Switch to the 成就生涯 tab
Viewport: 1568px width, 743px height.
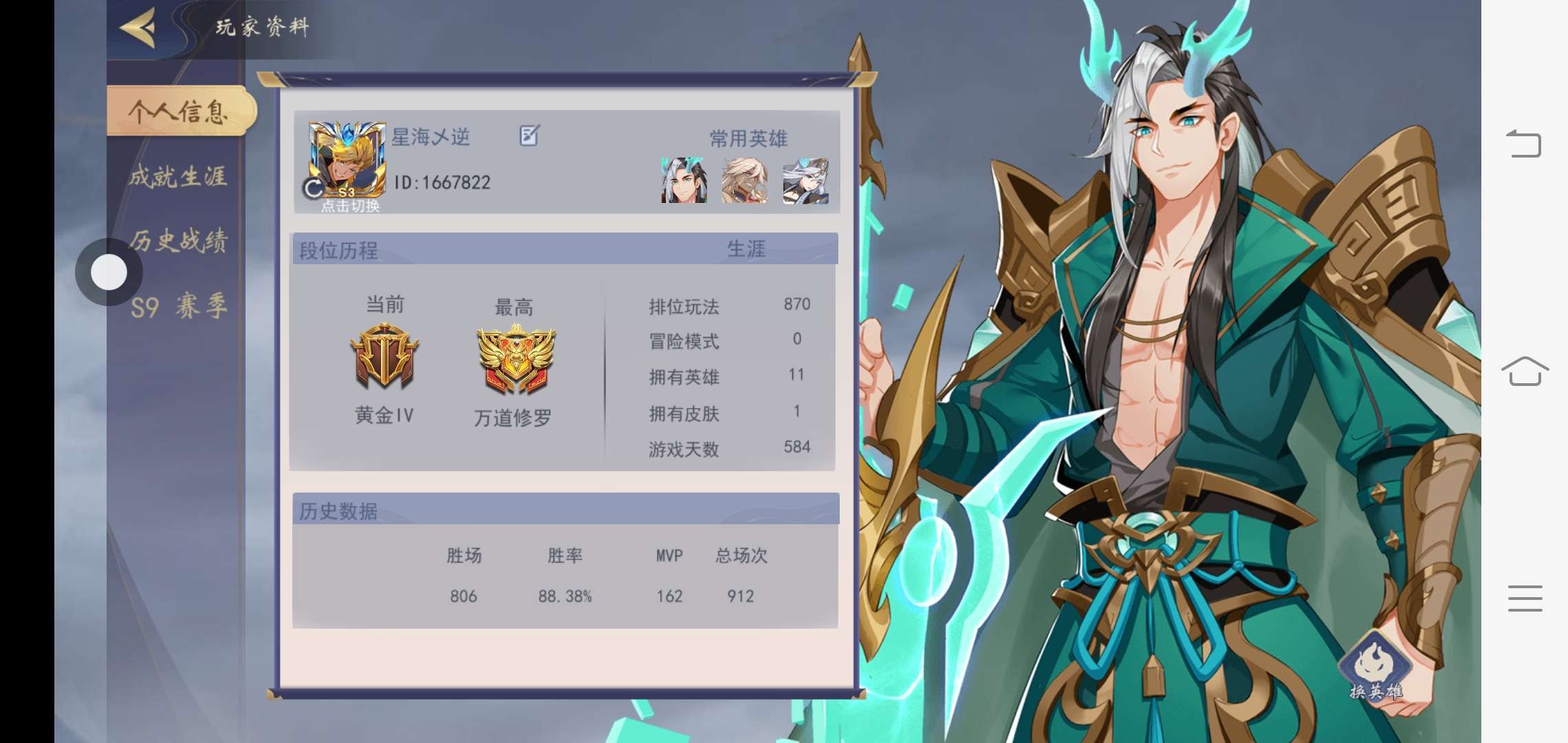pyautogui.click(x=178, y=177)
